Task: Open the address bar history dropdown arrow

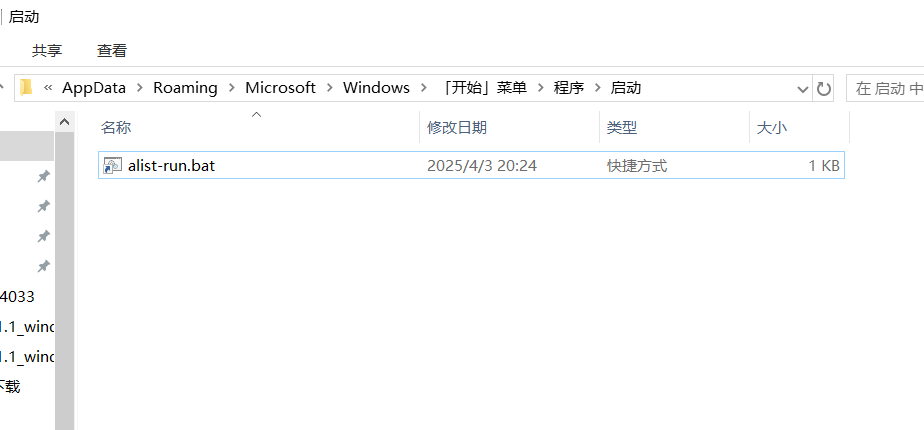Action: [x=802, y=88]
